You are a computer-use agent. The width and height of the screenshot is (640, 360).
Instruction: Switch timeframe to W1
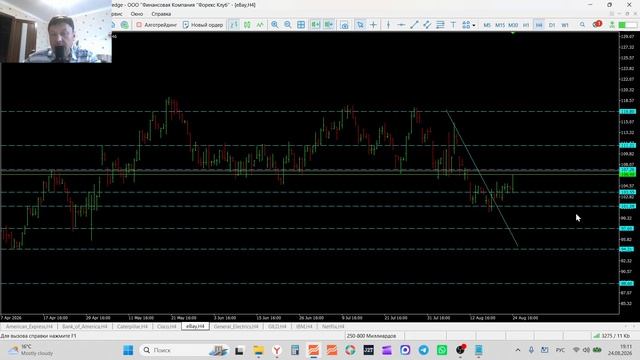pyautogui.click(x=565, y=25)
